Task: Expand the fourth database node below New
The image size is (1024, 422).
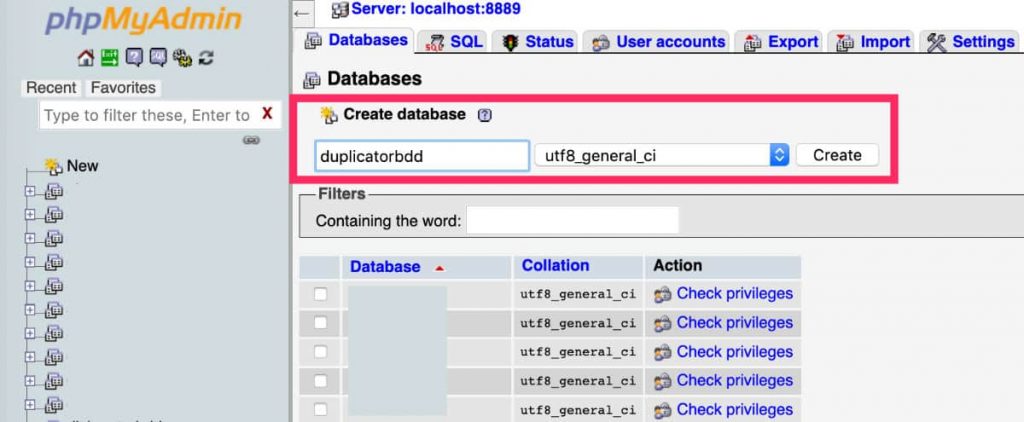Action: [x=30, y=262]
